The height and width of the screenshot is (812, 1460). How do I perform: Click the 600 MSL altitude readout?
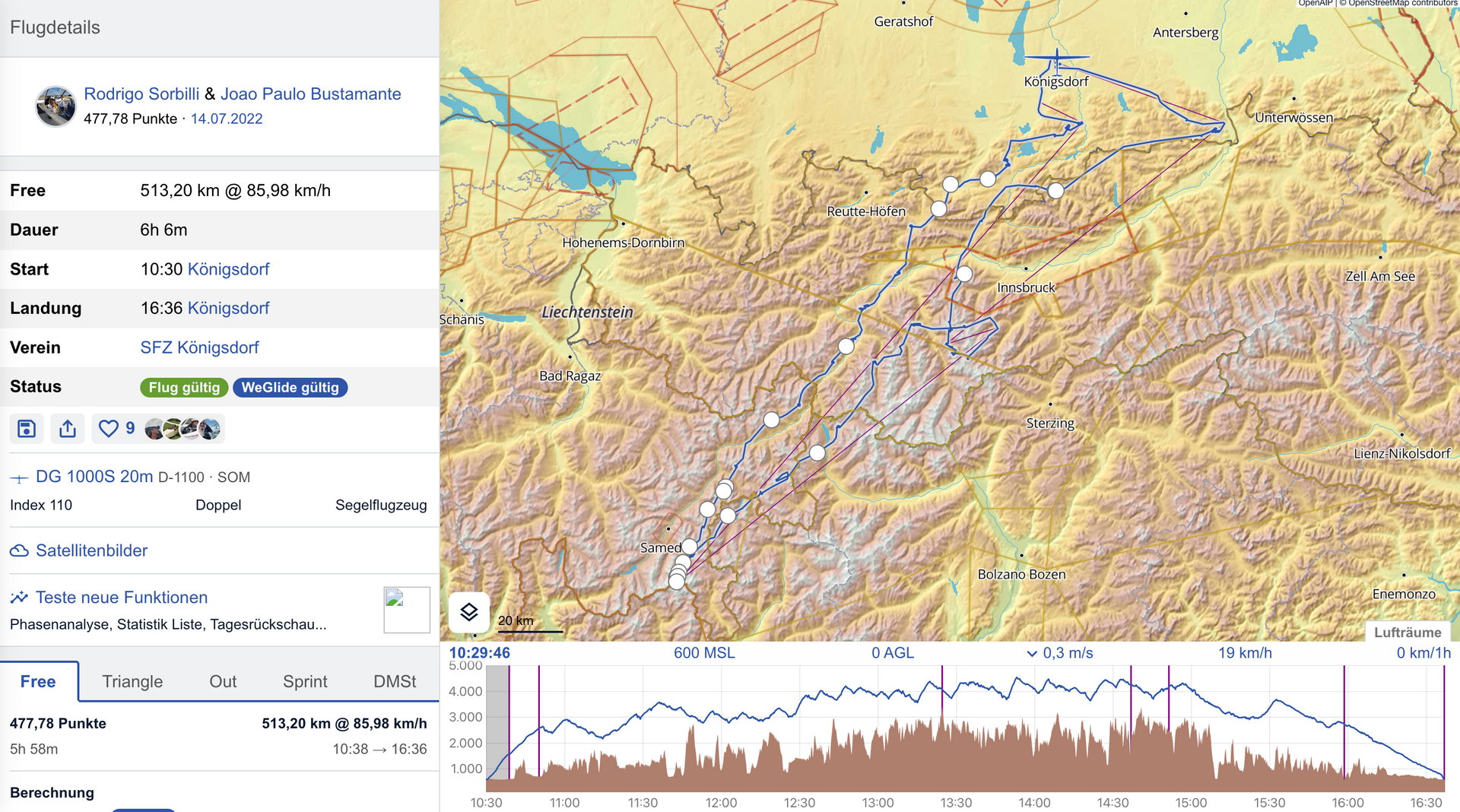tap(704, 653)
